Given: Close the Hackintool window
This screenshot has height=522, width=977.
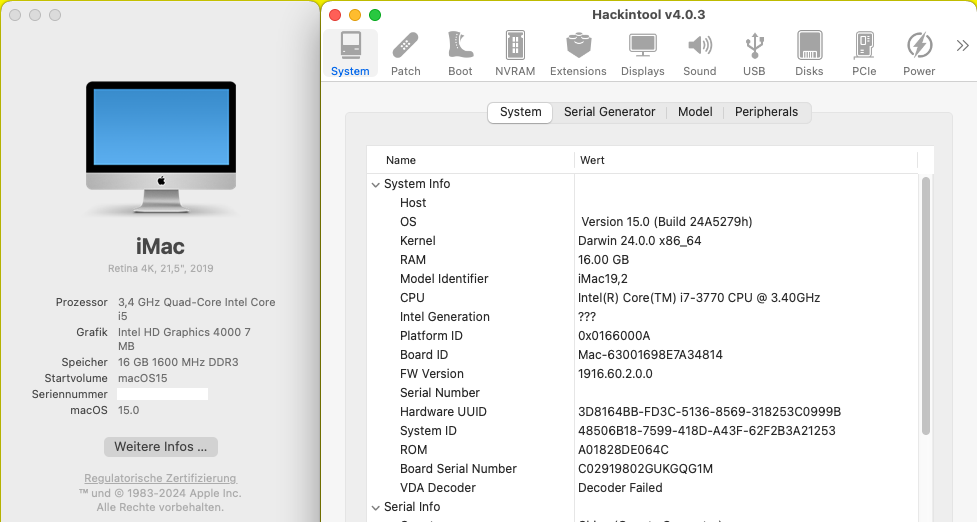Looking at the screenshot, I should click(x=335, y=15).
